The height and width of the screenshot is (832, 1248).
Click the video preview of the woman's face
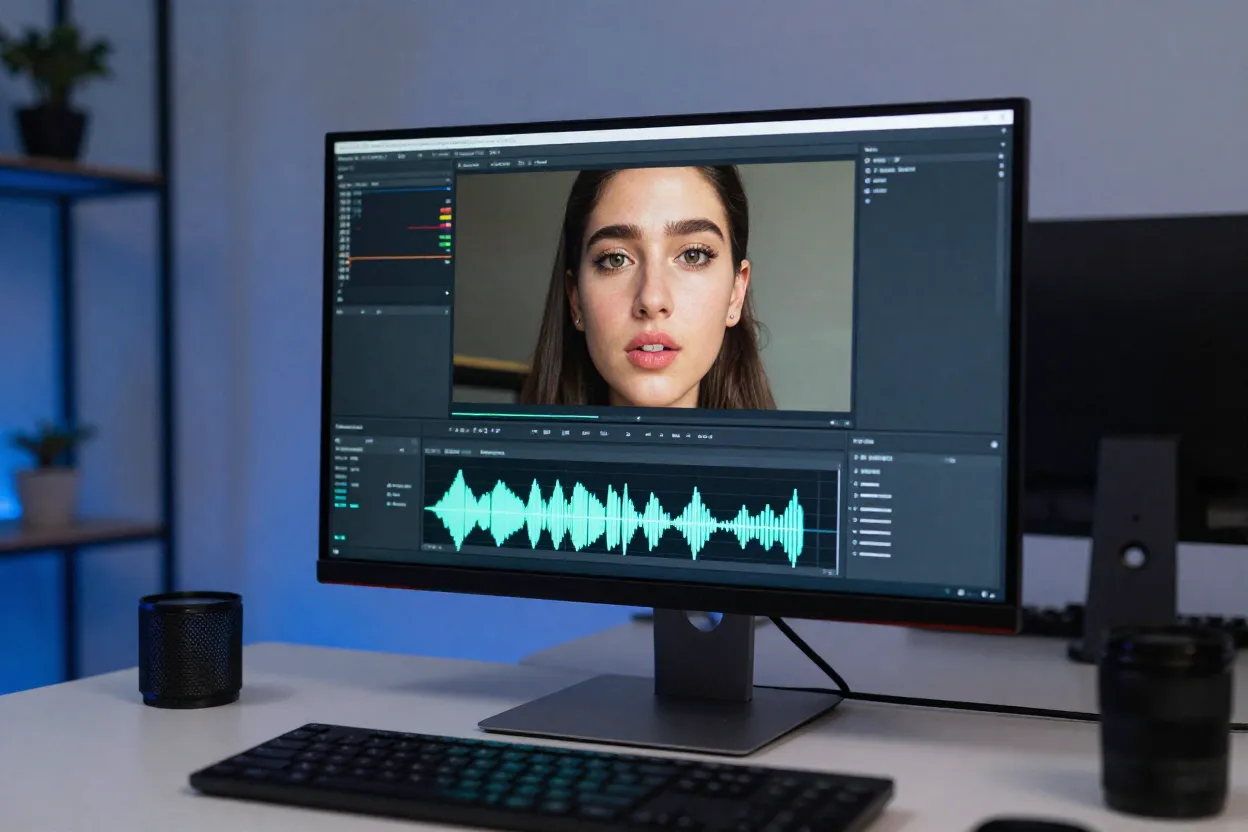pyautogui.click(x=655, y=285)
